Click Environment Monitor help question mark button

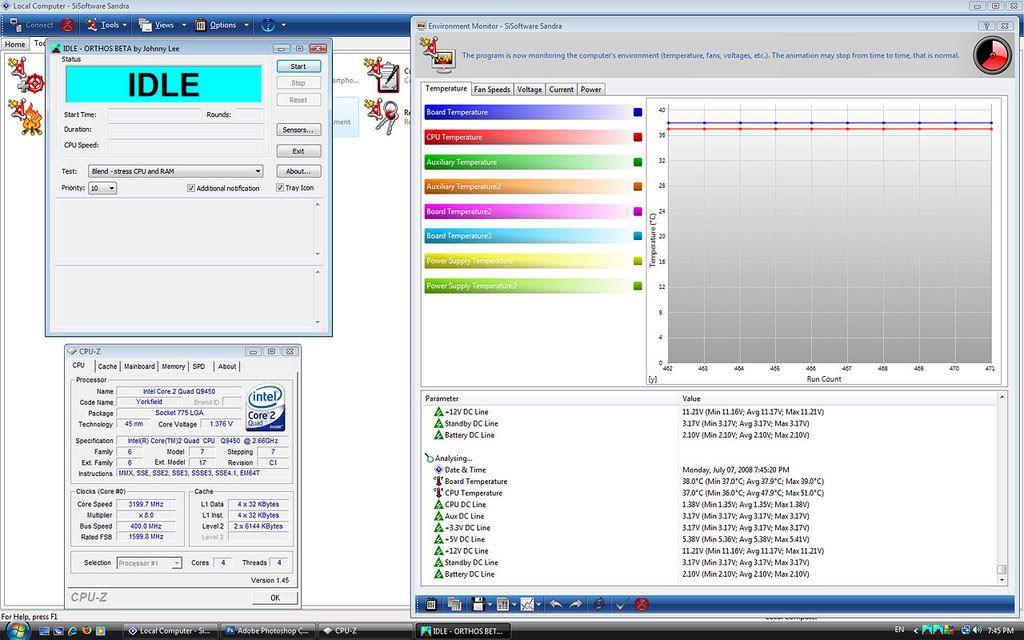986,25
